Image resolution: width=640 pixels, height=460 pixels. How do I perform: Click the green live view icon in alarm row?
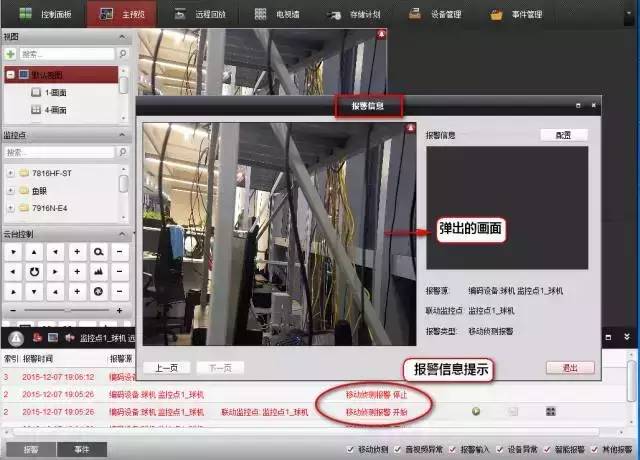pos(476,411)
